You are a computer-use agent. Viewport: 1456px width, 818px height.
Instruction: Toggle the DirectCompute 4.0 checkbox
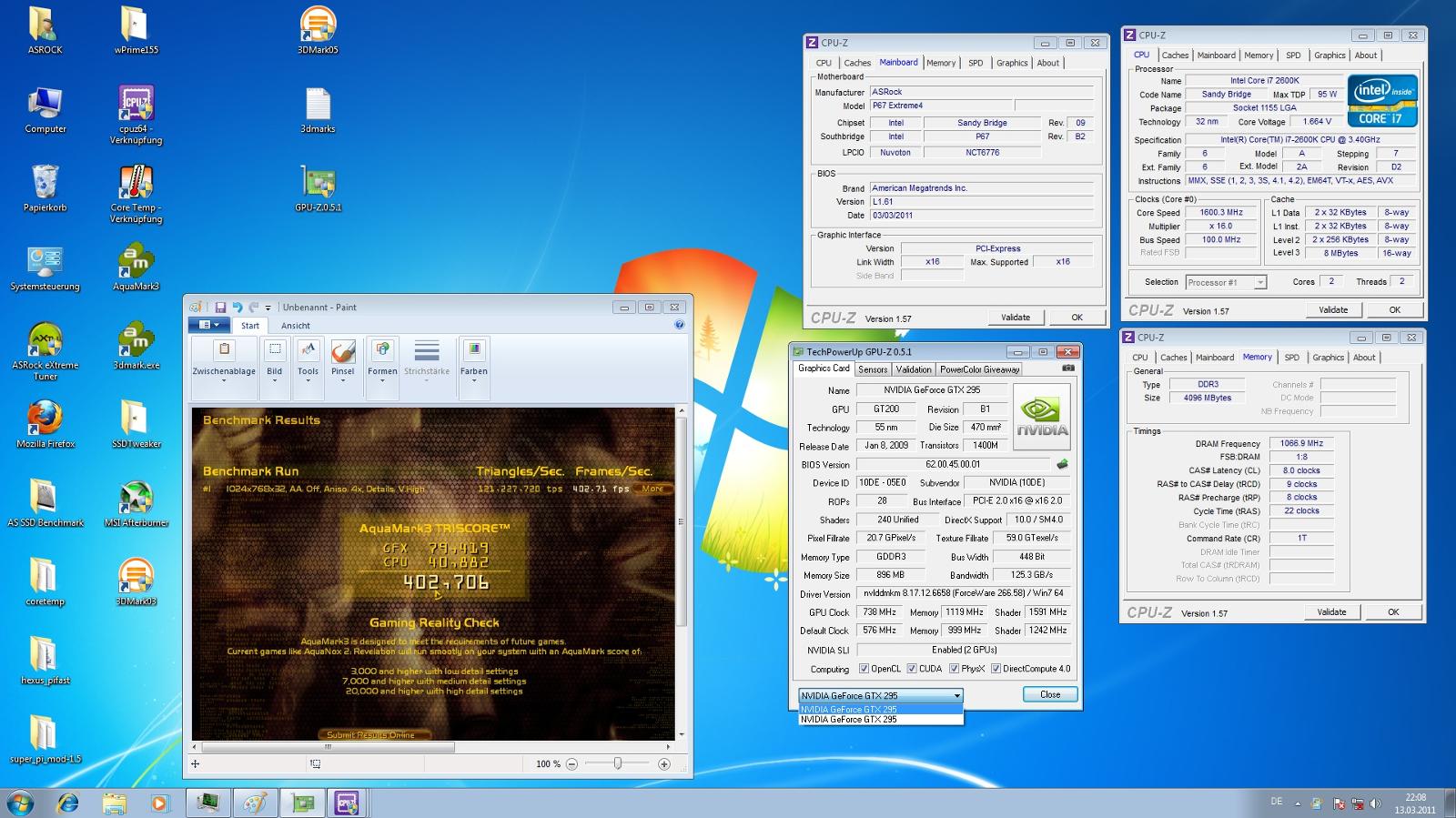coord(996,669)
